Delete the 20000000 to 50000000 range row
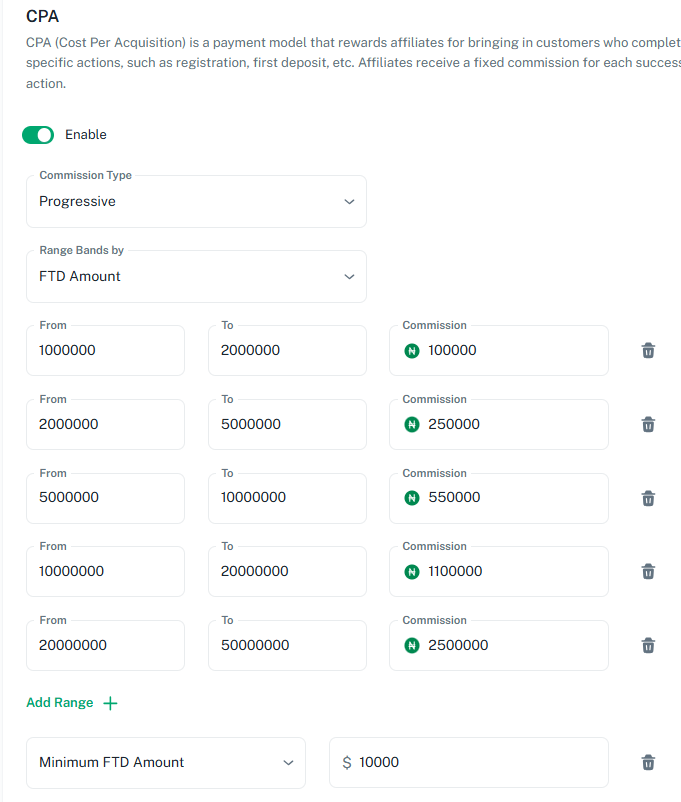The height and width of the screenshot is (802, 681). (x=648, y=645)
